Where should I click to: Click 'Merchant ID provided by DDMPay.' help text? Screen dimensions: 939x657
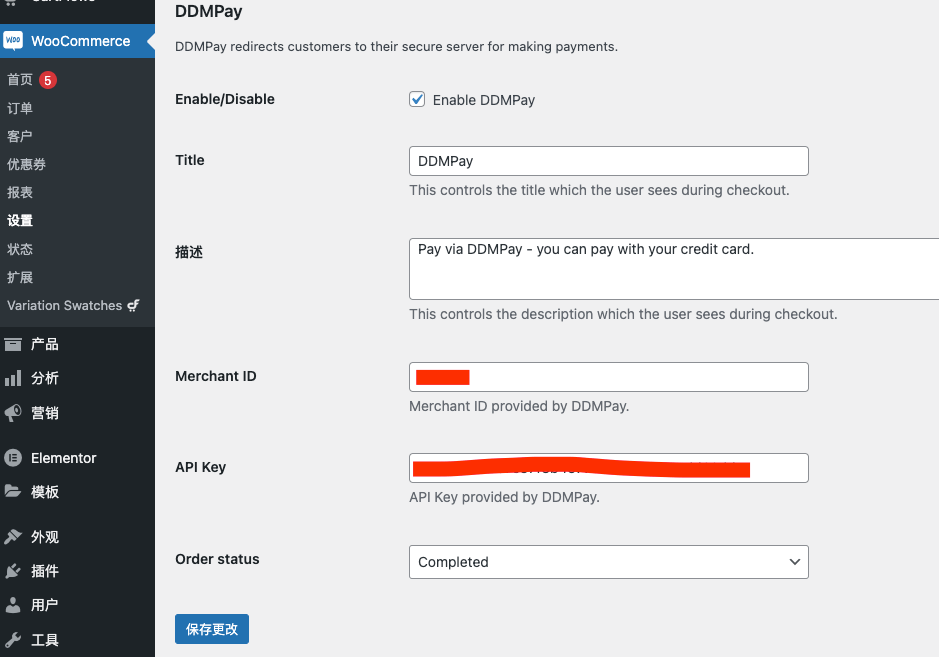[519, 406]
